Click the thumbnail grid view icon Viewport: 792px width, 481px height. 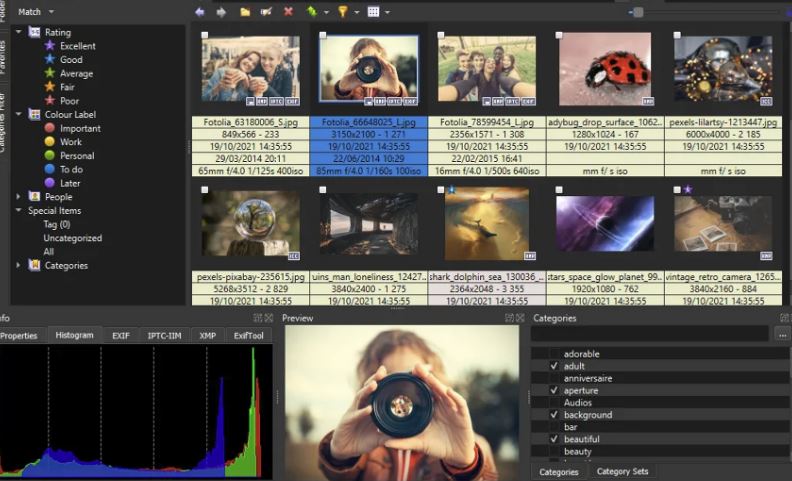pyautogui.click(x=373, y=12)
